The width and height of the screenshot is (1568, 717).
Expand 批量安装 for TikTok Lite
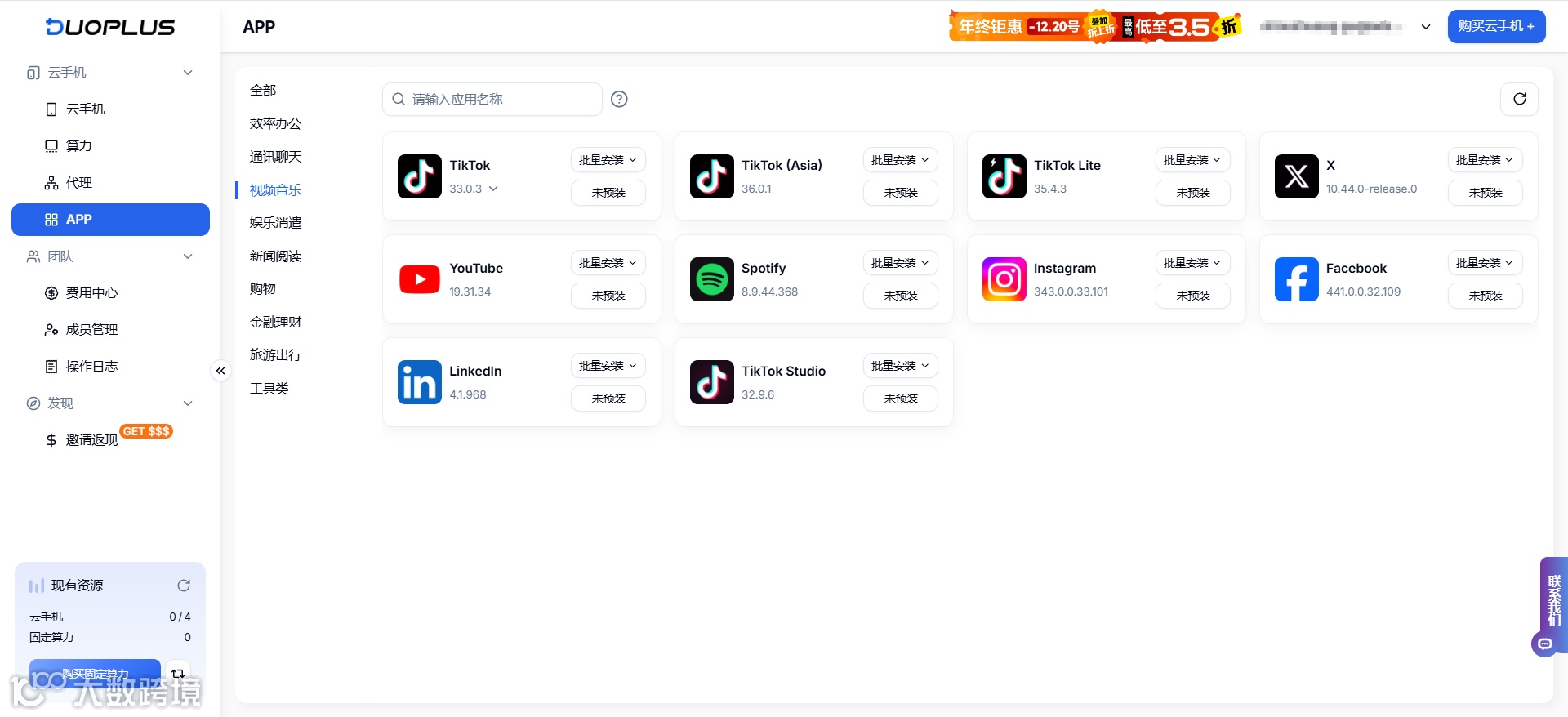[x=1192, y=160]
